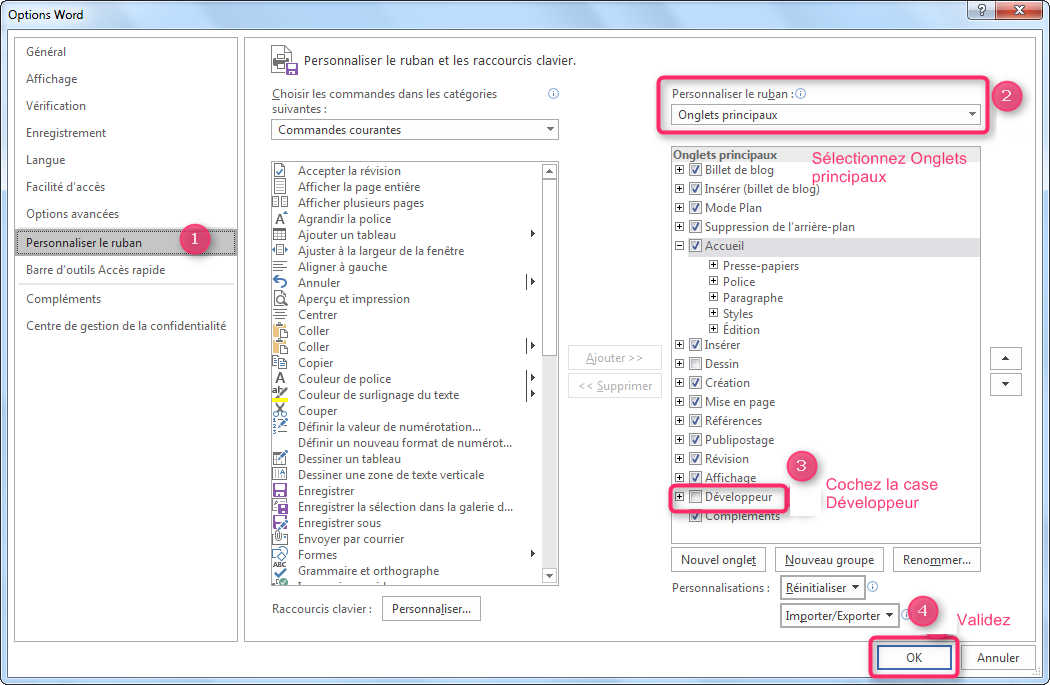The height and width of the screenshot is (685, 1050).
Task: Enable the Dessin tab checkbox
Action: click(696, 364)
